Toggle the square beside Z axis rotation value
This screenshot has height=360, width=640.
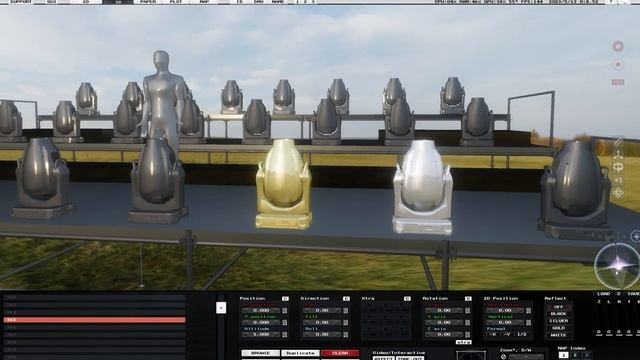click(468, 335)
